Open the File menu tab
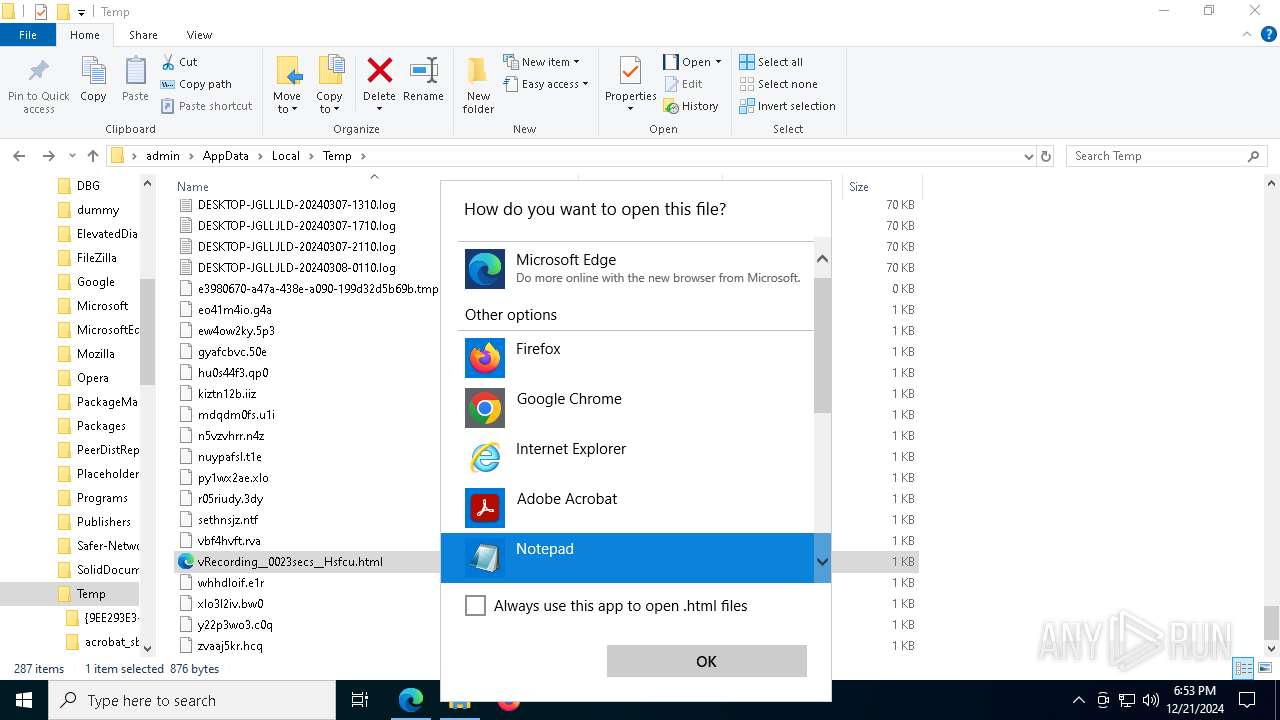Image resolution: width=1280 pixels, height=720 pixels. coord(28,35)
